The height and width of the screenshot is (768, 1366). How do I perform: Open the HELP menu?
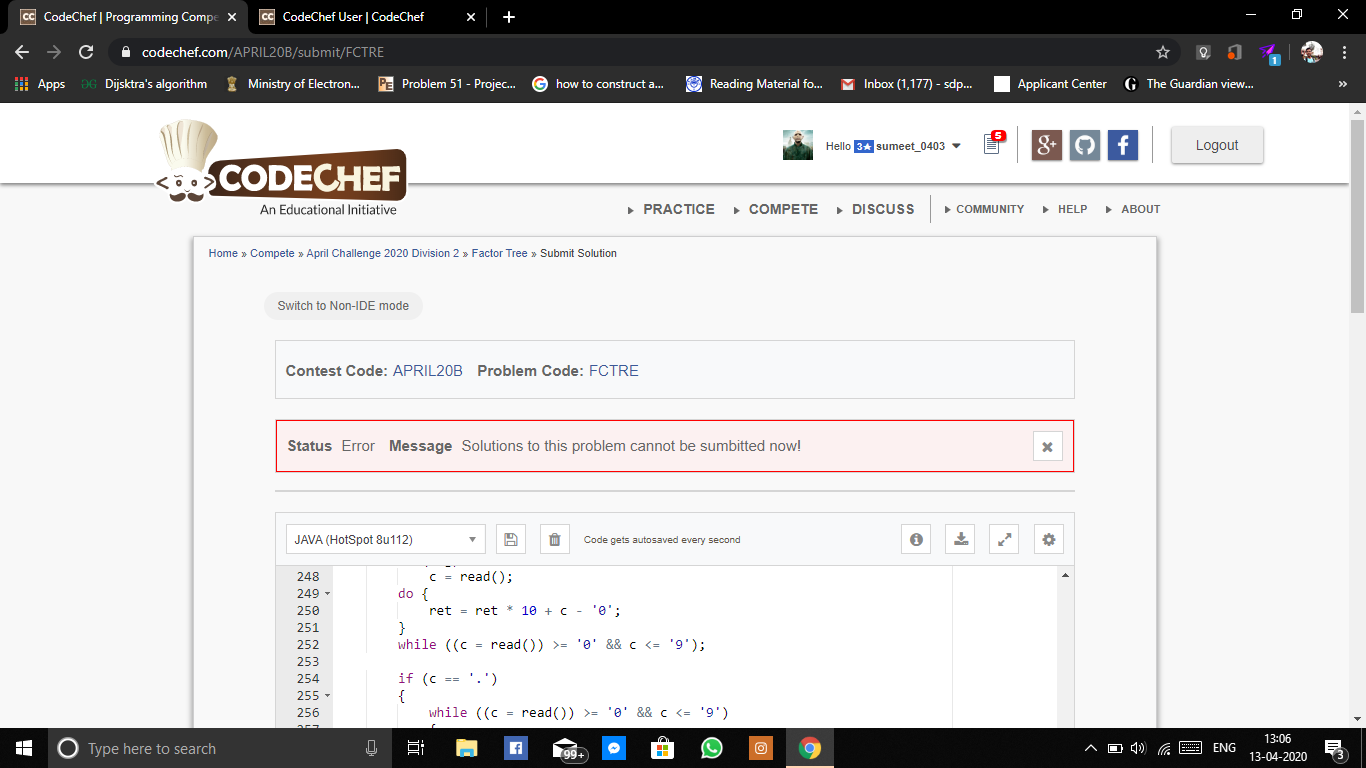click(x=1072, y=209)
